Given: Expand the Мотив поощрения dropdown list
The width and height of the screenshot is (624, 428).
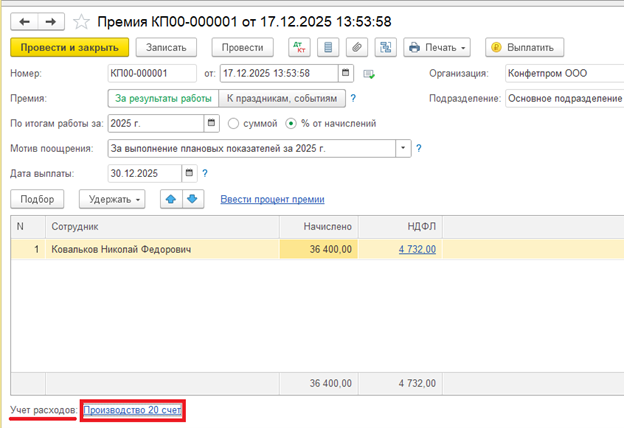Looking at the screenshot, I should point(403,149).
